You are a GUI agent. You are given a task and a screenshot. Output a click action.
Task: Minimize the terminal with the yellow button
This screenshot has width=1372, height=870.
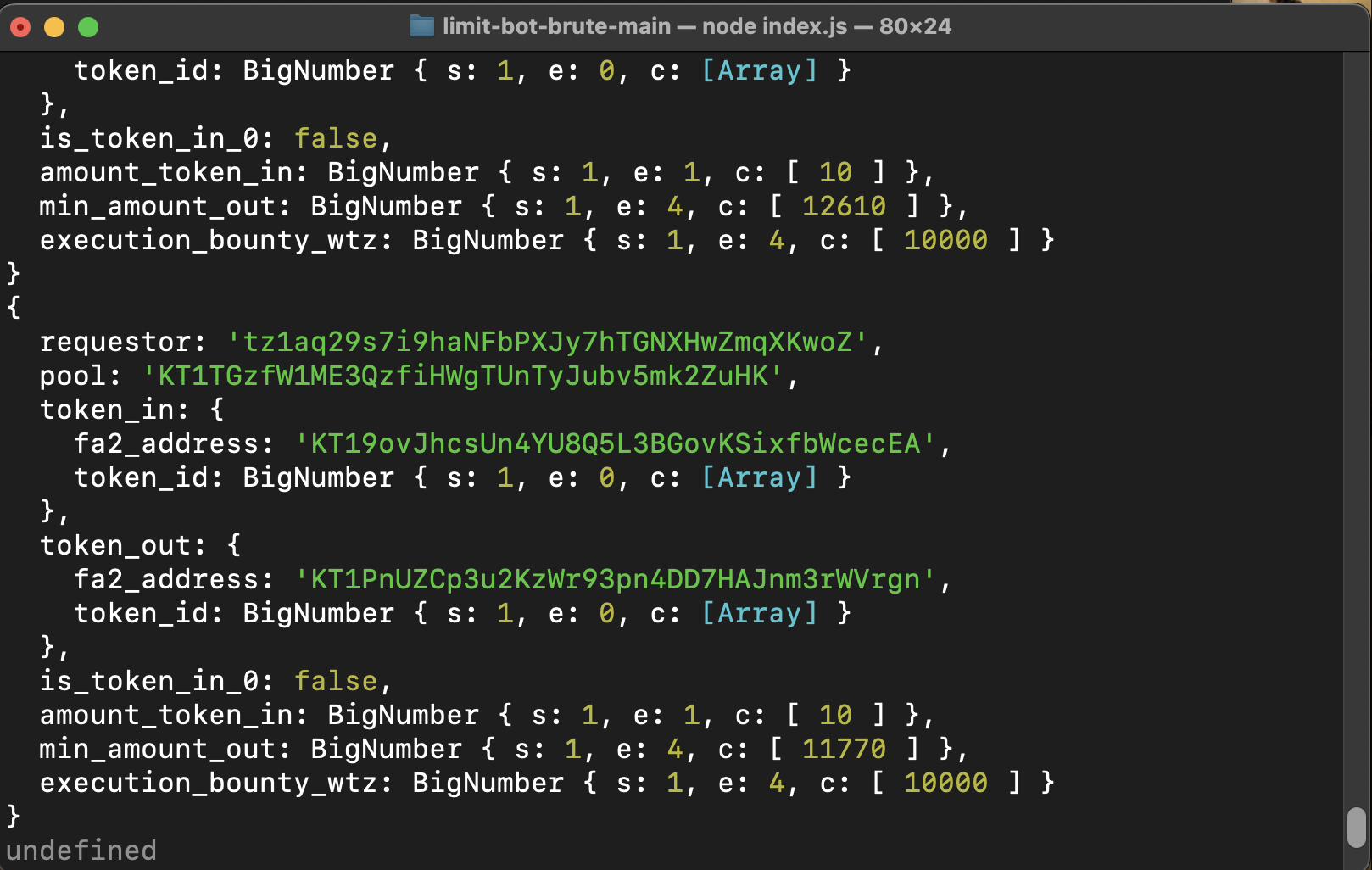[54, 27]
